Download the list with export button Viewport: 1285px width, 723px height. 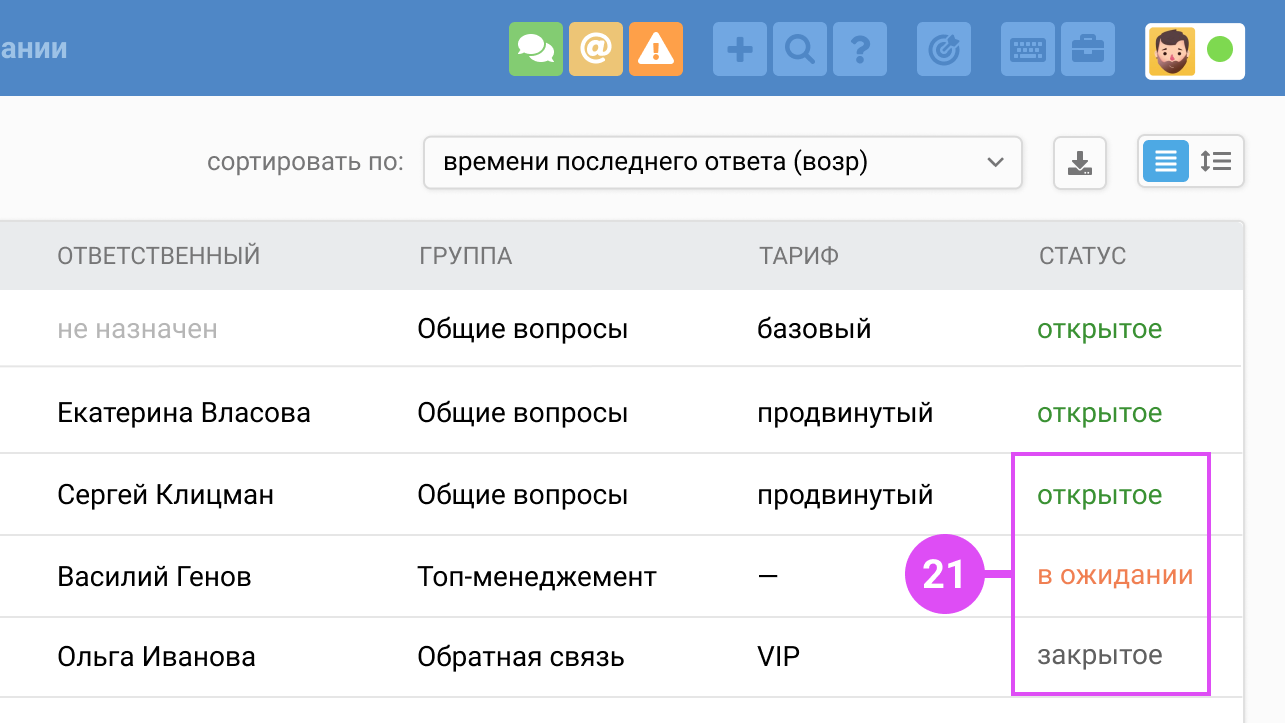tap(1080, 163)
